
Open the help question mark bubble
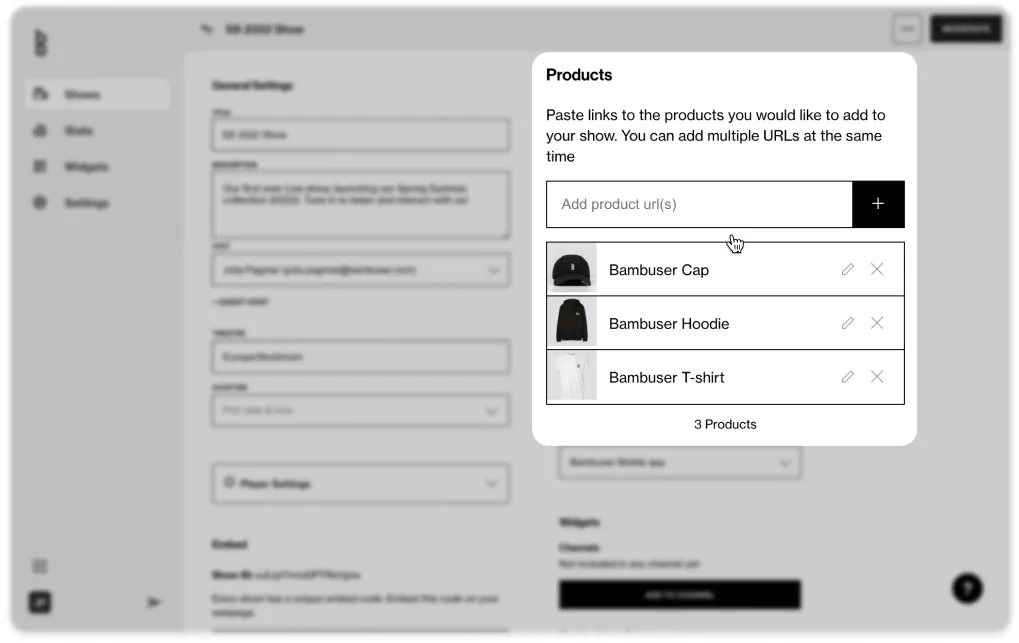967,588
